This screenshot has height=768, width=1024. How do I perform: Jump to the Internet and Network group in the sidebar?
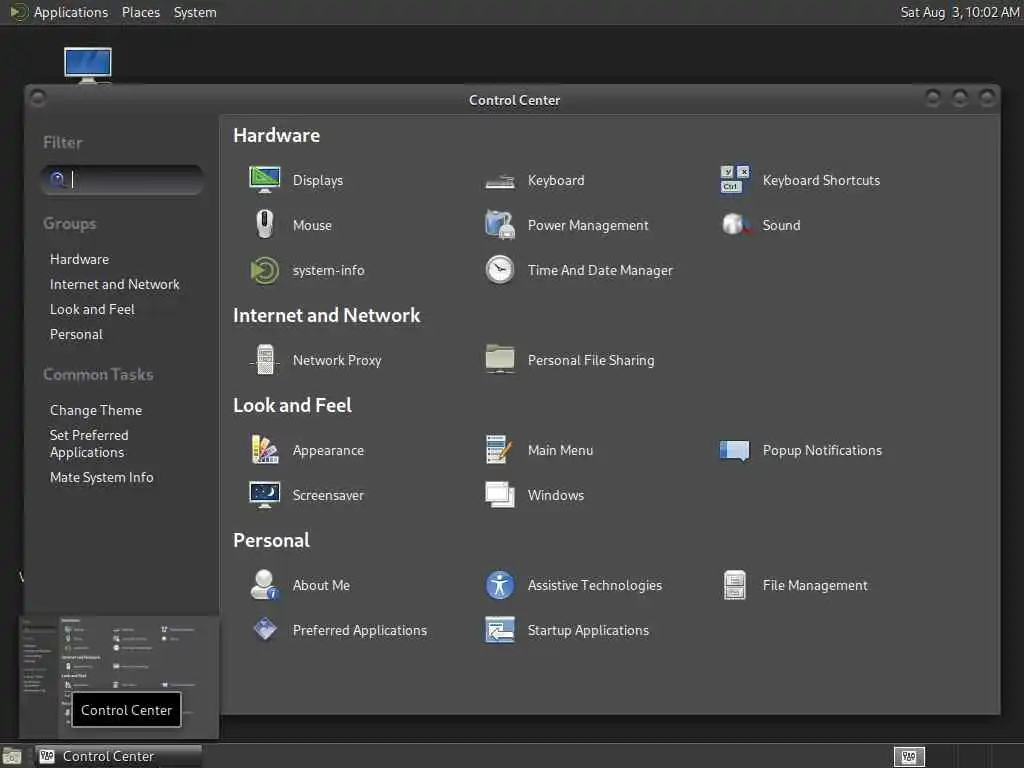point(114,284)
